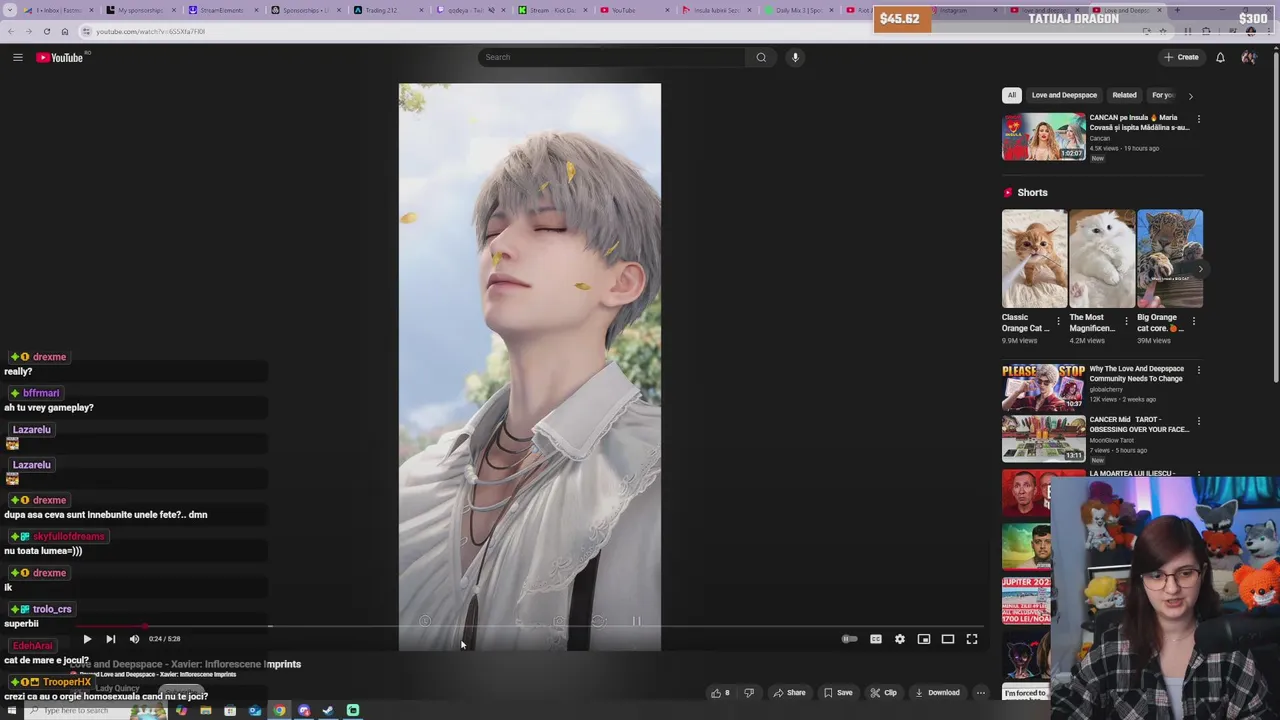Image resolution: width=1280 pixels, height=720 pixels.
Task: Open options for the Classic Orange Cat short
Action: coord(1058,322)
